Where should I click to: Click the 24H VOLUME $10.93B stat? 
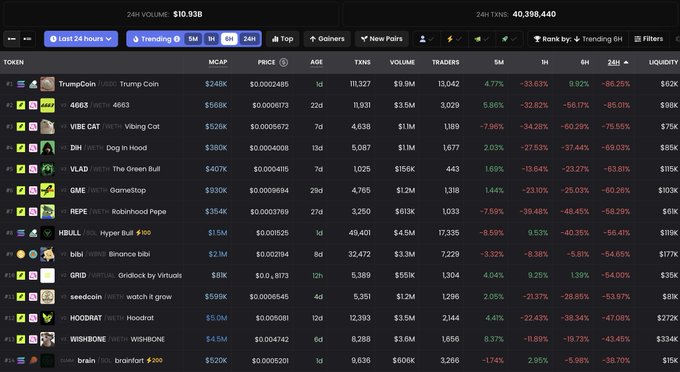click(164, 14)
